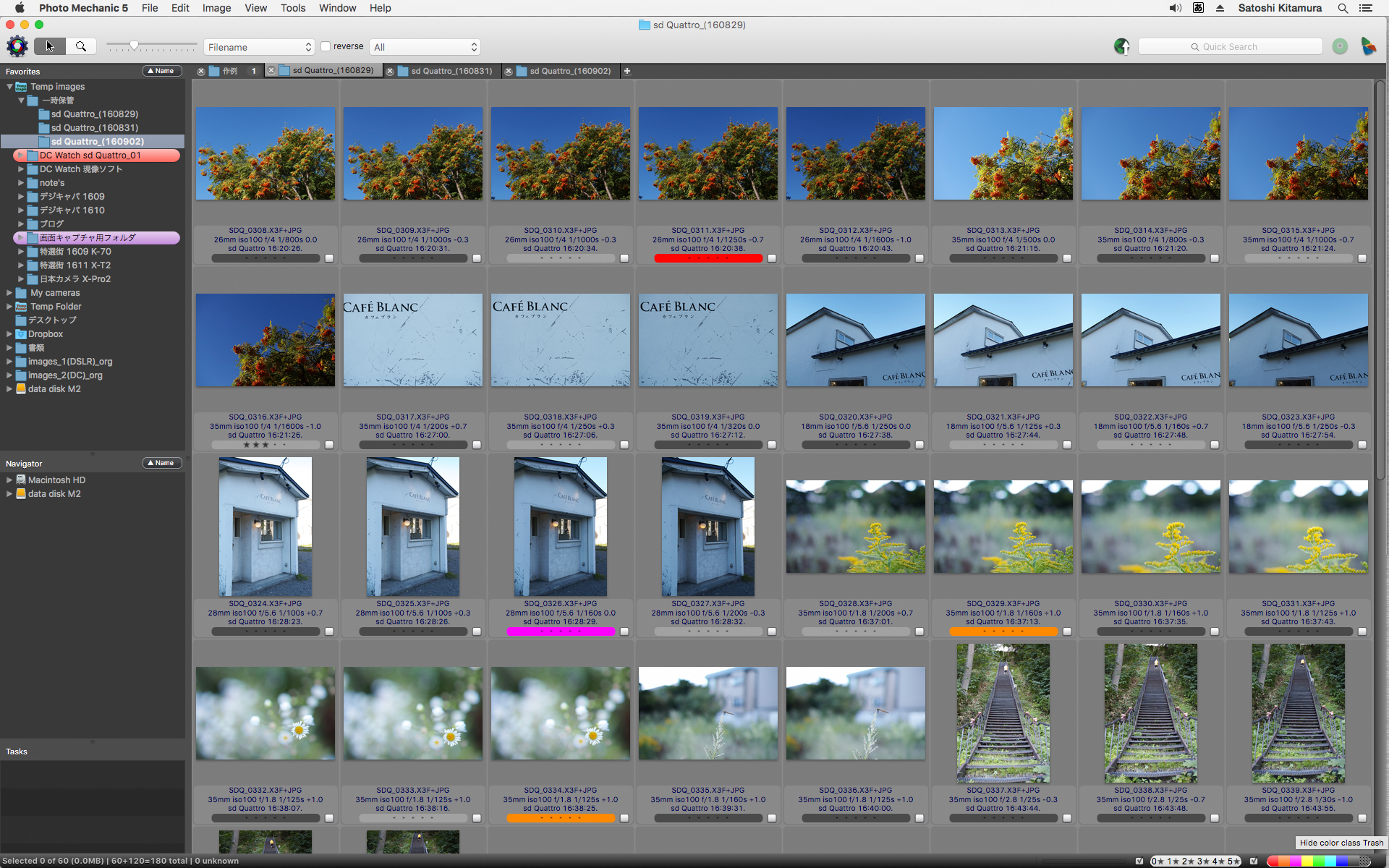1389x868 pixels.
Task: Click Favorites Name sort button
Action: (x=161, y=71)
